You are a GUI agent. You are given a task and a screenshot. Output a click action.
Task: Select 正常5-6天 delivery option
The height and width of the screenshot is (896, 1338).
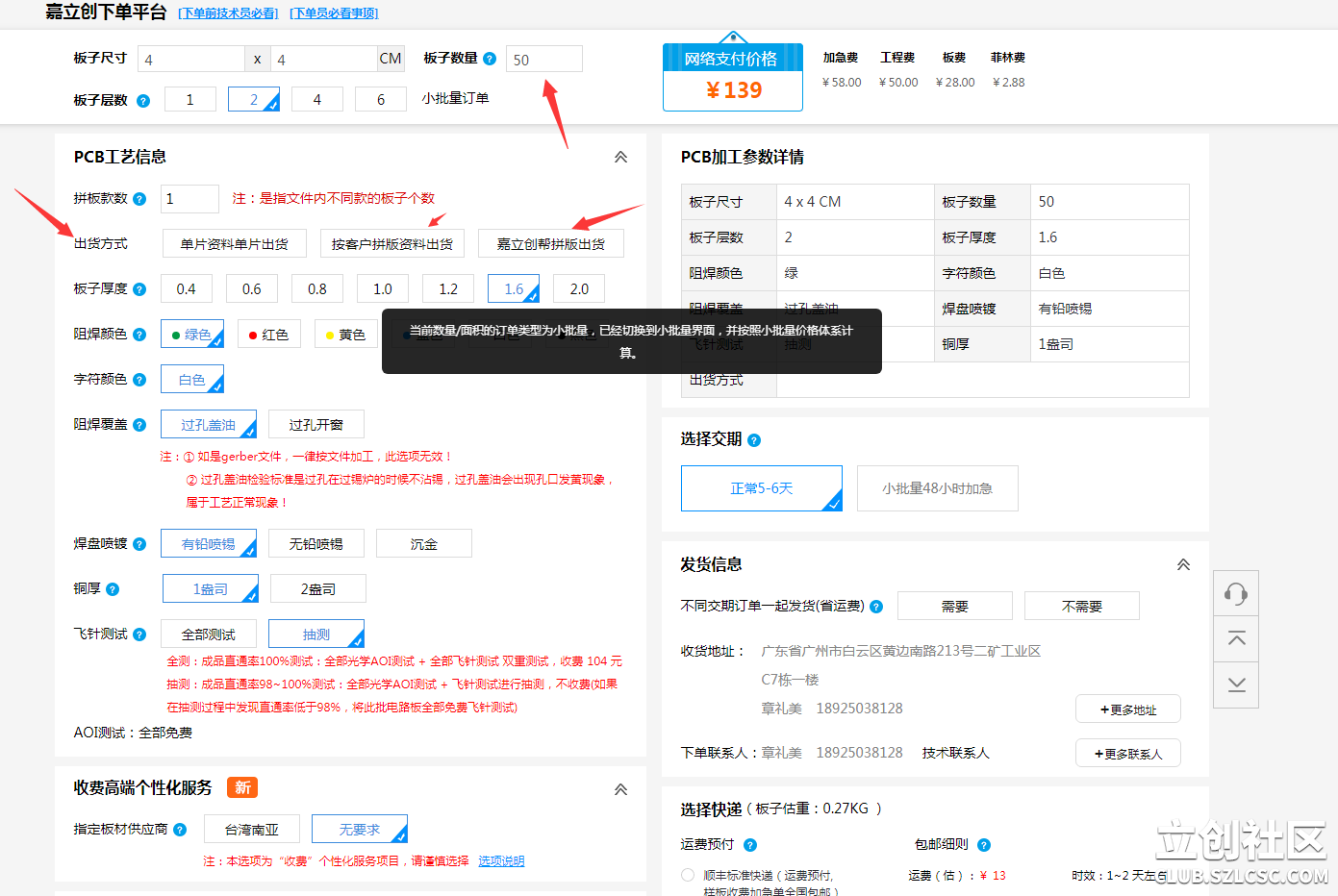(x=762, y=488)
